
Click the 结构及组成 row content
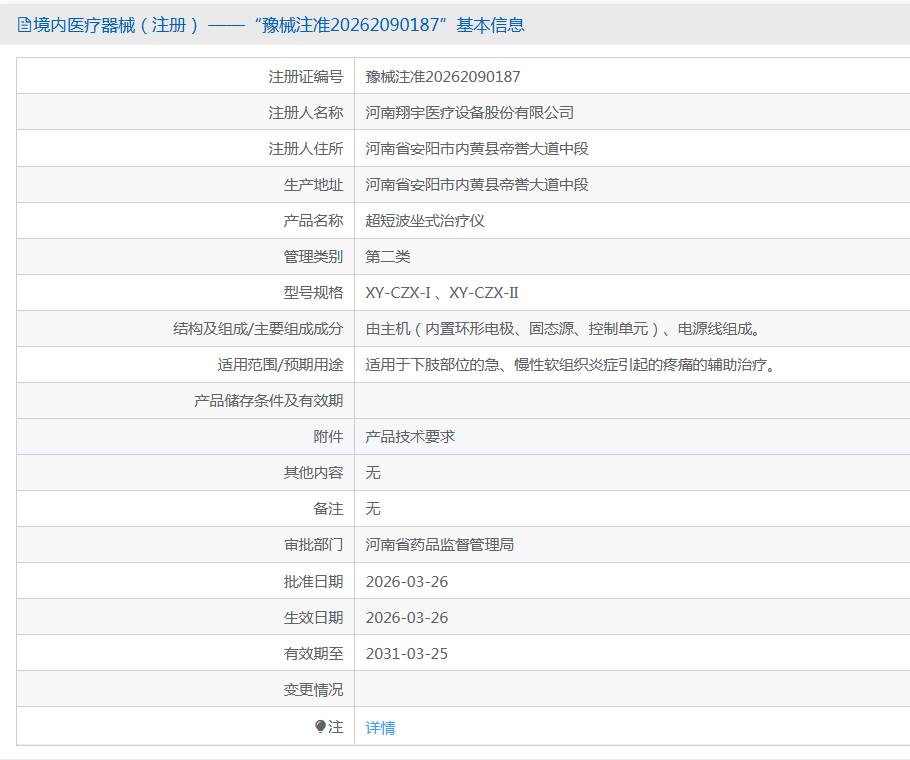562,328
